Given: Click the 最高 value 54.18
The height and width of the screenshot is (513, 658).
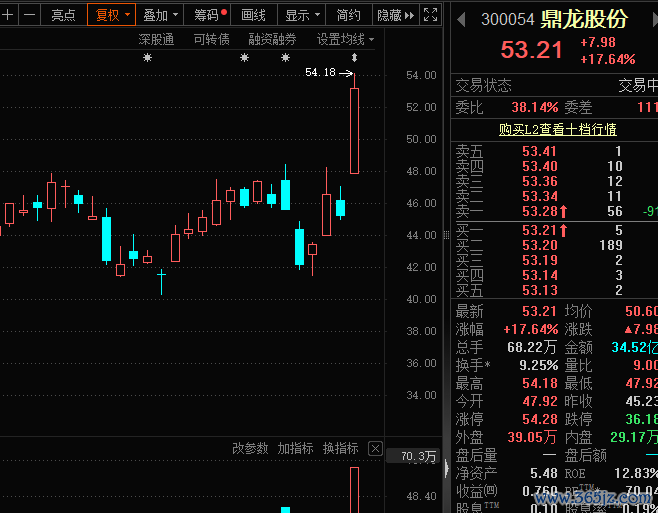Looking at the screenshot, I should pos(540,383).
